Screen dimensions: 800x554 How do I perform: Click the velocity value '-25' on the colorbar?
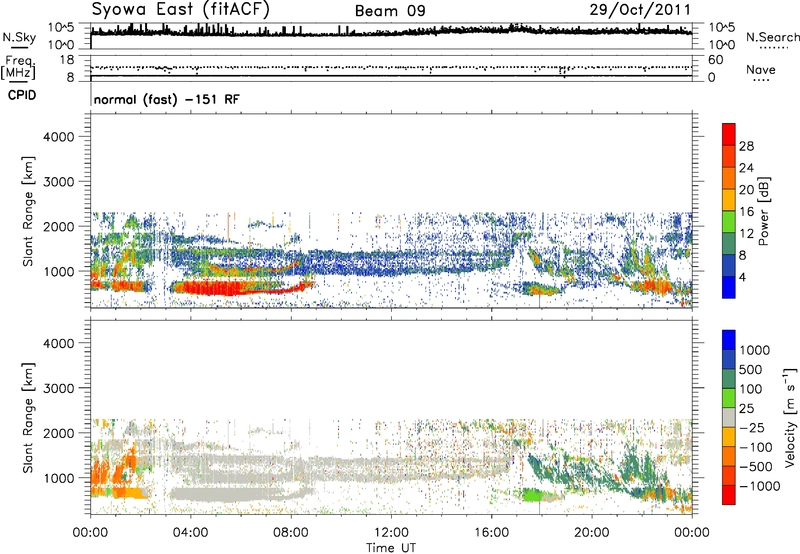click(755, 427)
